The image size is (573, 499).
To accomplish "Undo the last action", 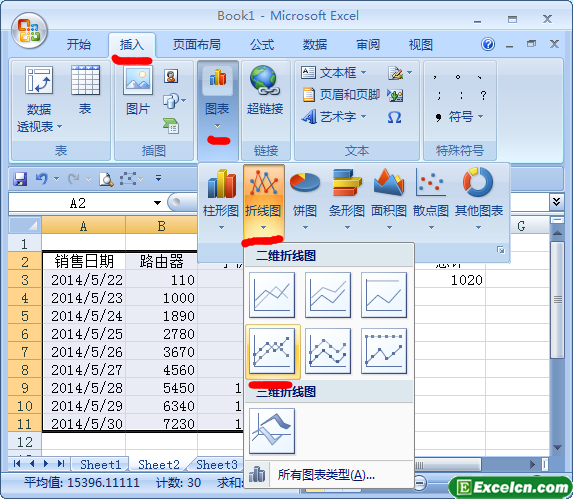I will point(42,179).
